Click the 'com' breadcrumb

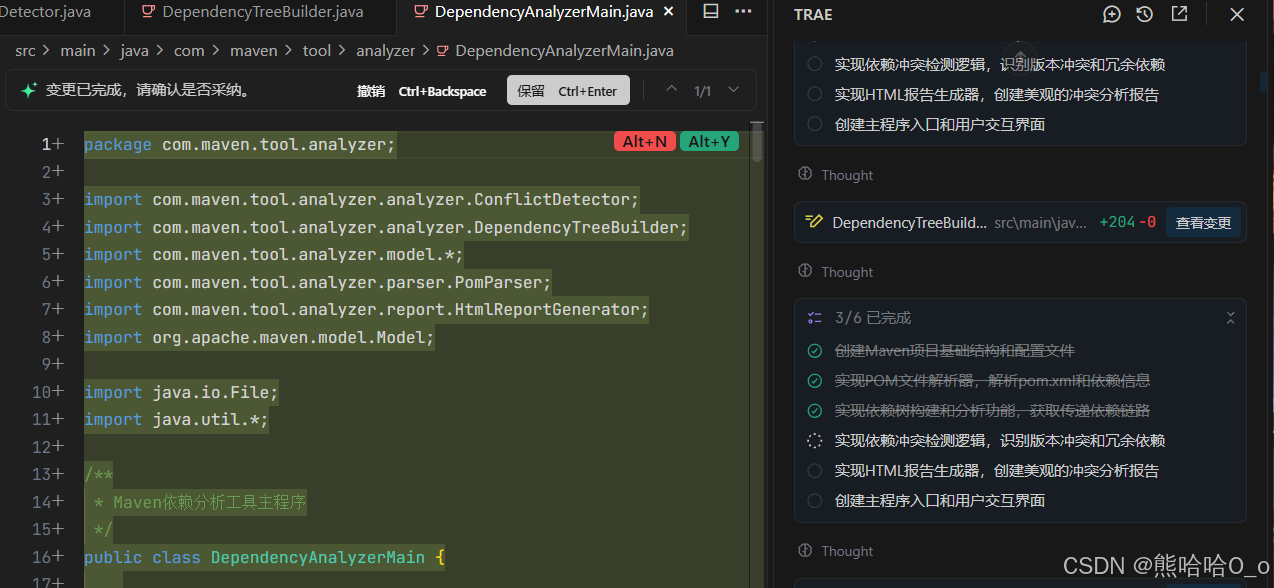[189, 50]
